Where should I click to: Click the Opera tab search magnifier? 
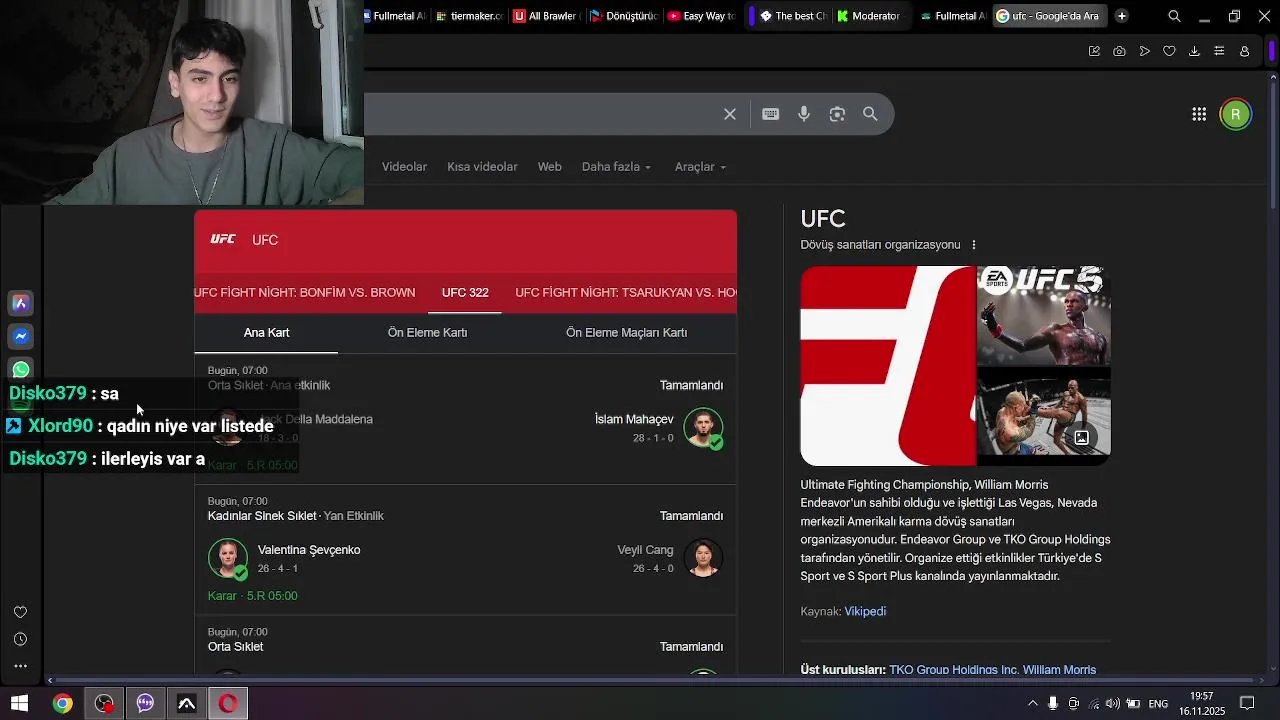[x=1174, y=16]
